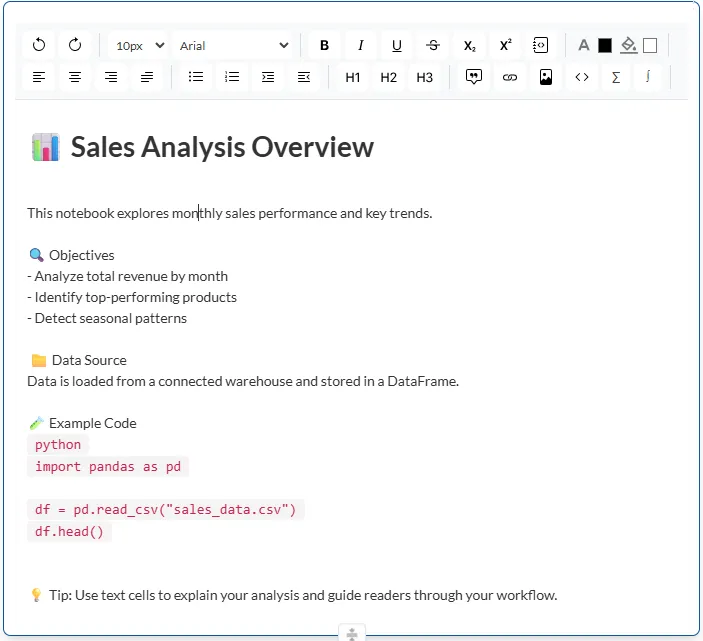Open the white background fill color swatch
This screenshot has width=703, height=641.
(650, 45)
